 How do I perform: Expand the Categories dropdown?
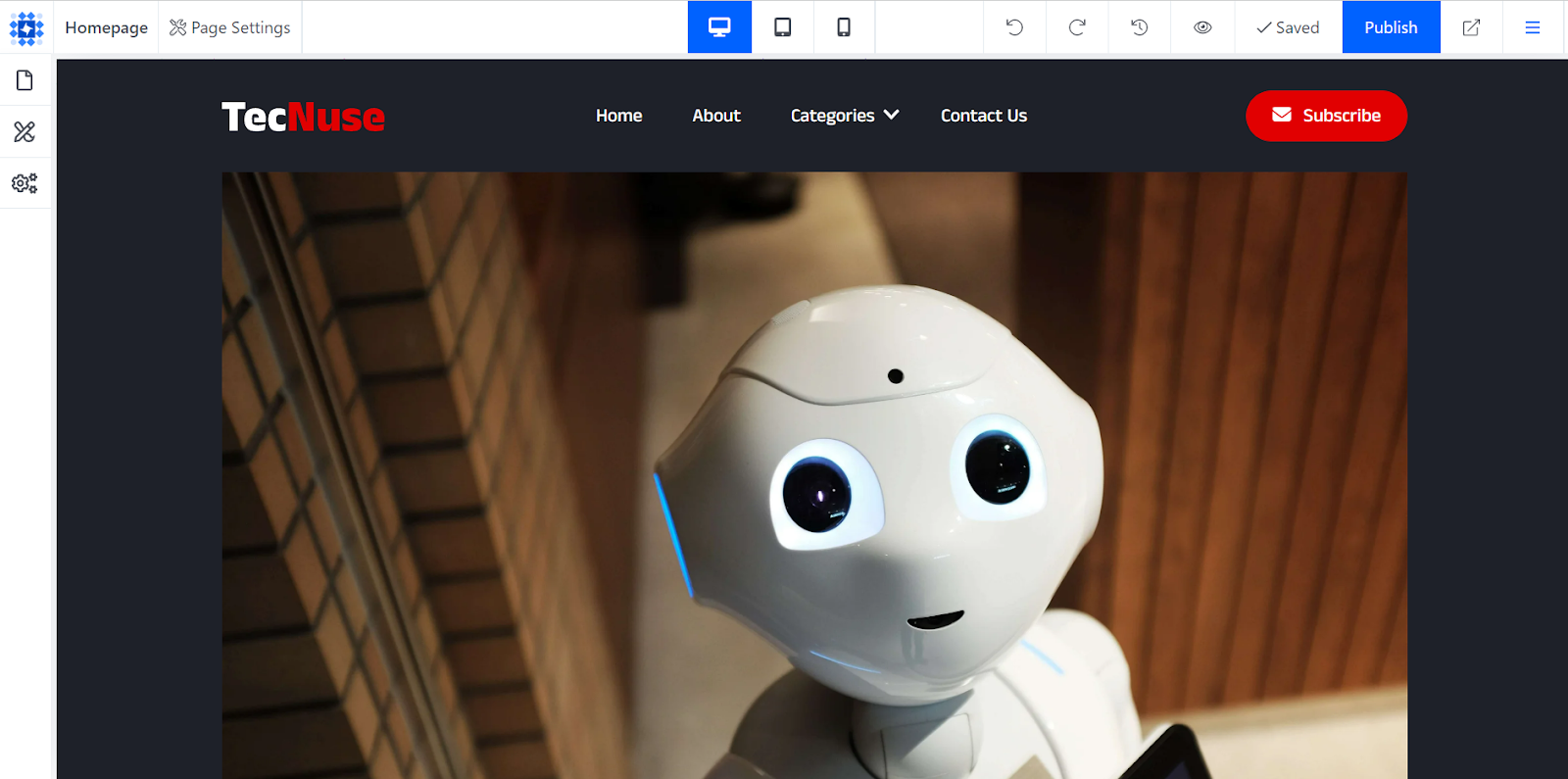coord(845,116)
